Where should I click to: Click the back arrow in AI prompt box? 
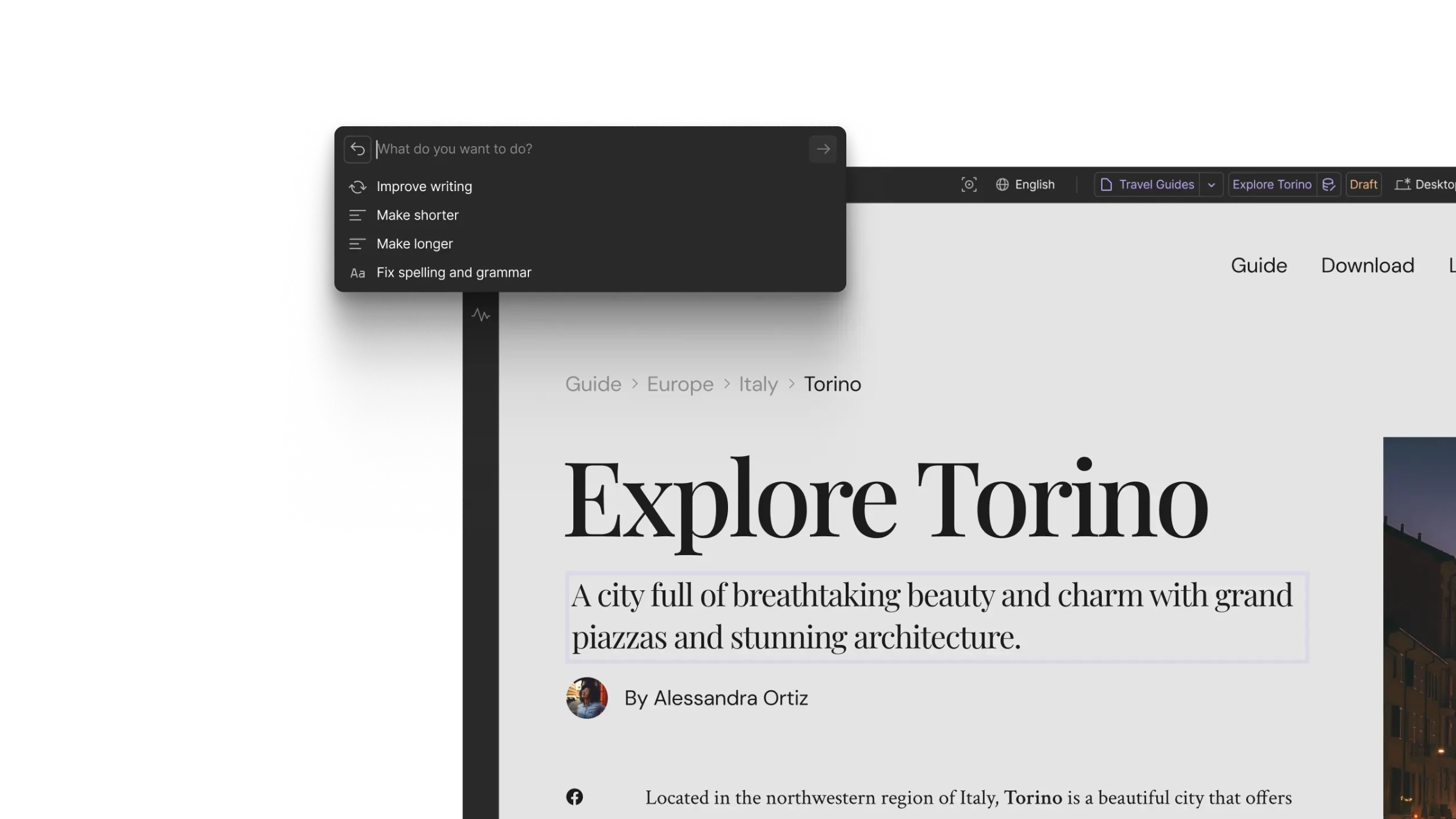tap(357, 149)
